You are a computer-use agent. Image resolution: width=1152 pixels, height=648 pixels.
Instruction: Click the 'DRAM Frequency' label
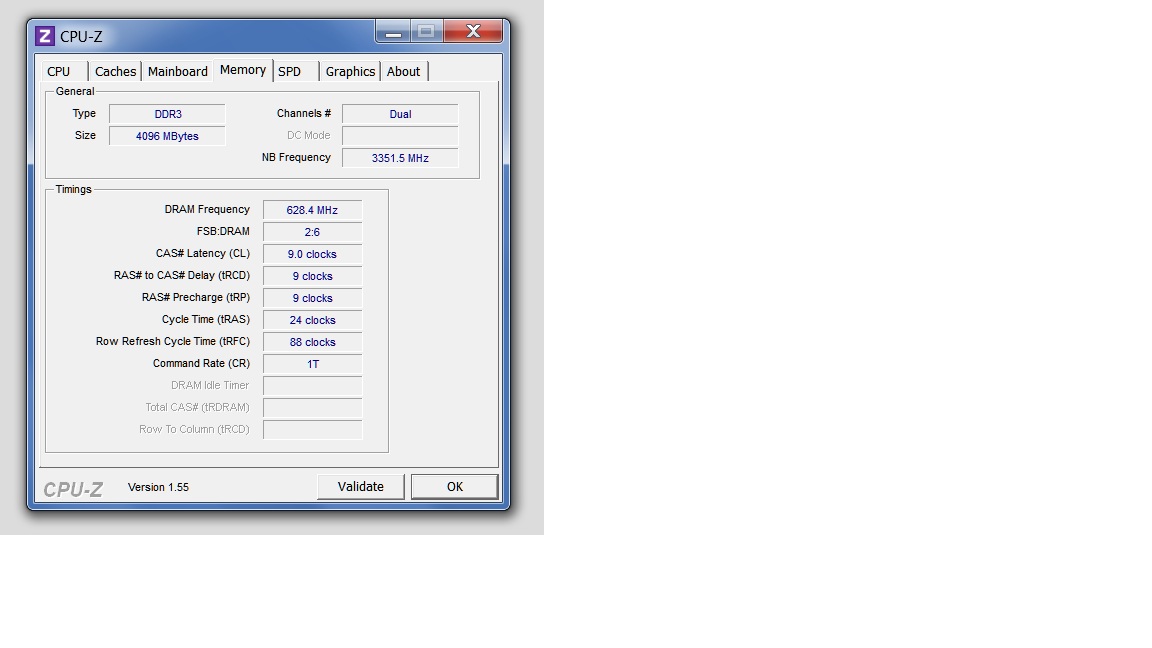point(207,209)
